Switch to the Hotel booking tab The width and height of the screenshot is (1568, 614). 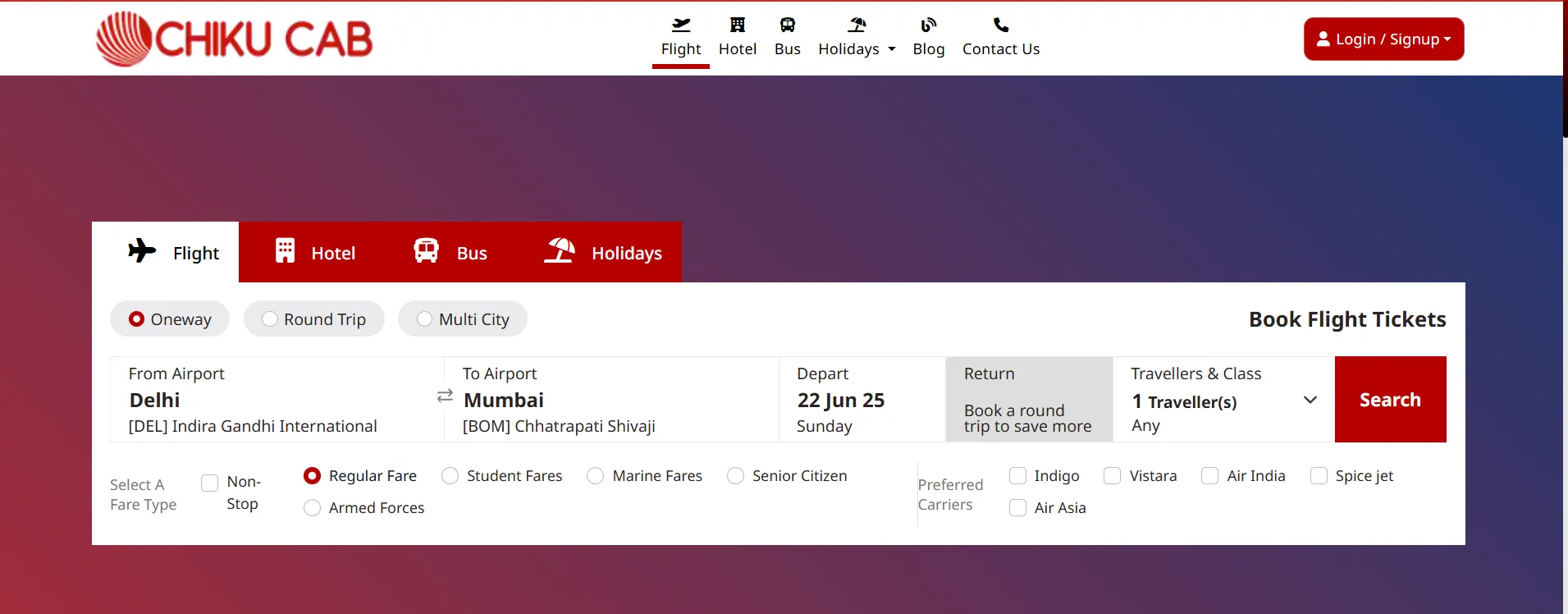tap(315, 253)
